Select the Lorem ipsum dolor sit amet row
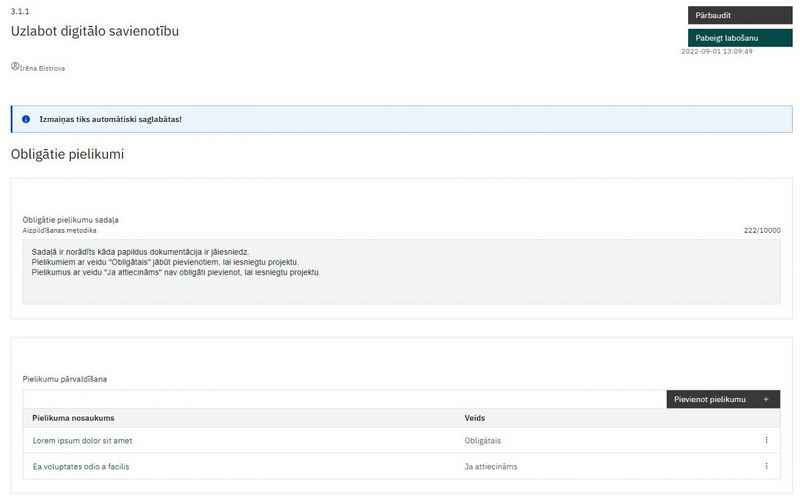The image size is (800, 502). pyautogui.click(x=82, y=440)
